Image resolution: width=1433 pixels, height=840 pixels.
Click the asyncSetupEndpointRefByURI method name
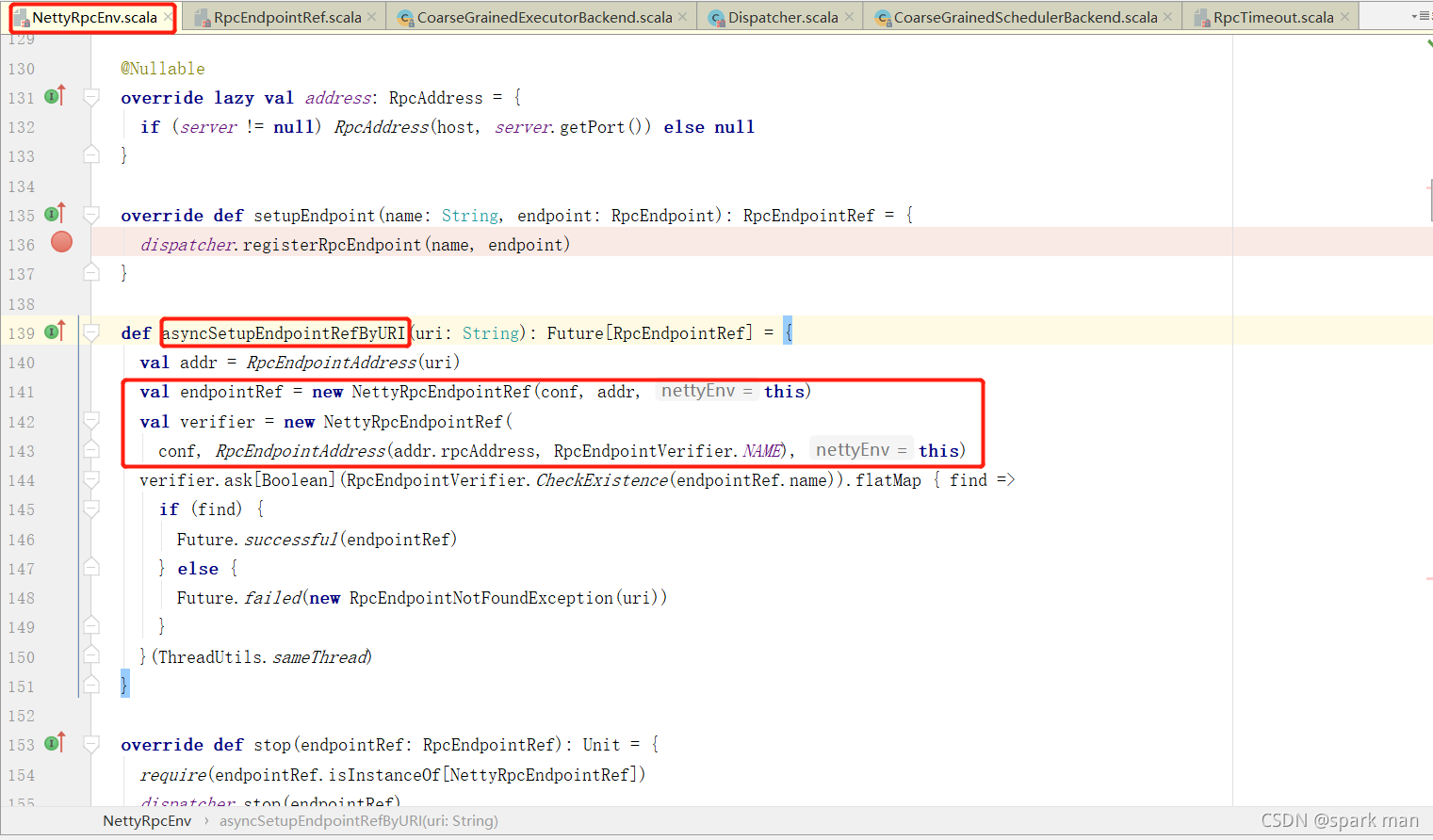(x=284, y=333)
